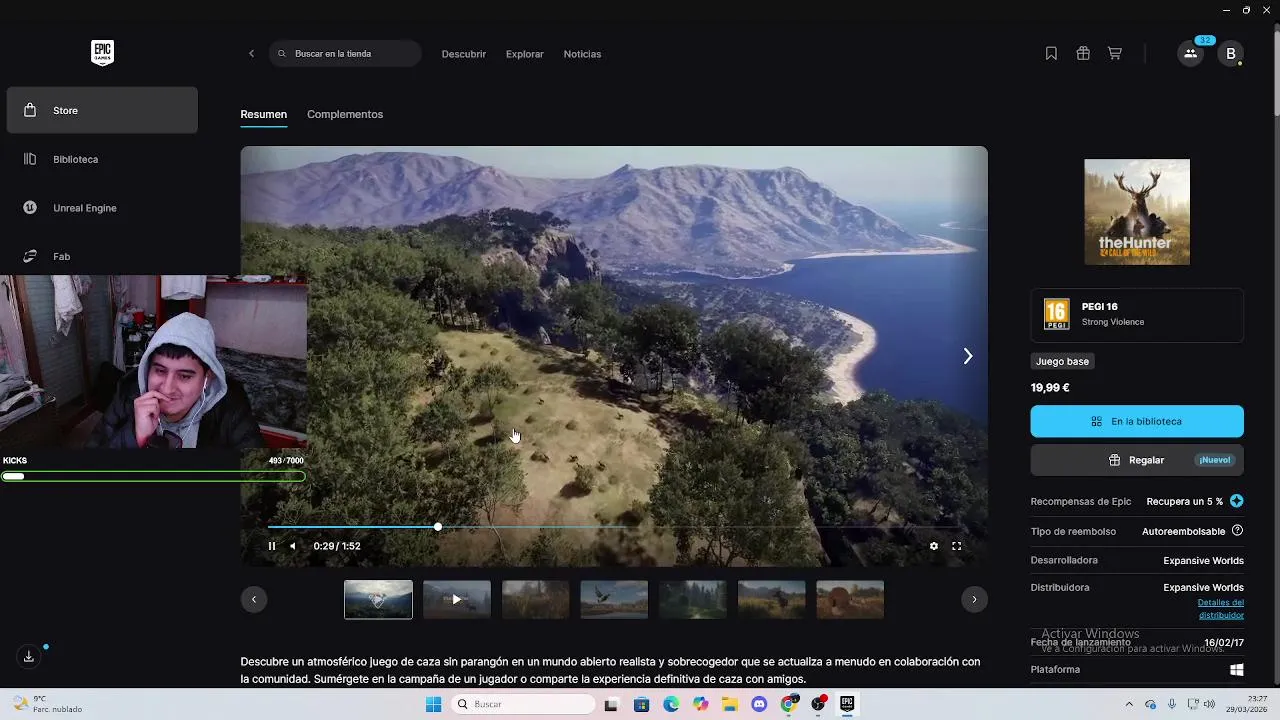Select the seventh thumbnail image
This screenshot has width=1280, height=720.
pos(850,600)
